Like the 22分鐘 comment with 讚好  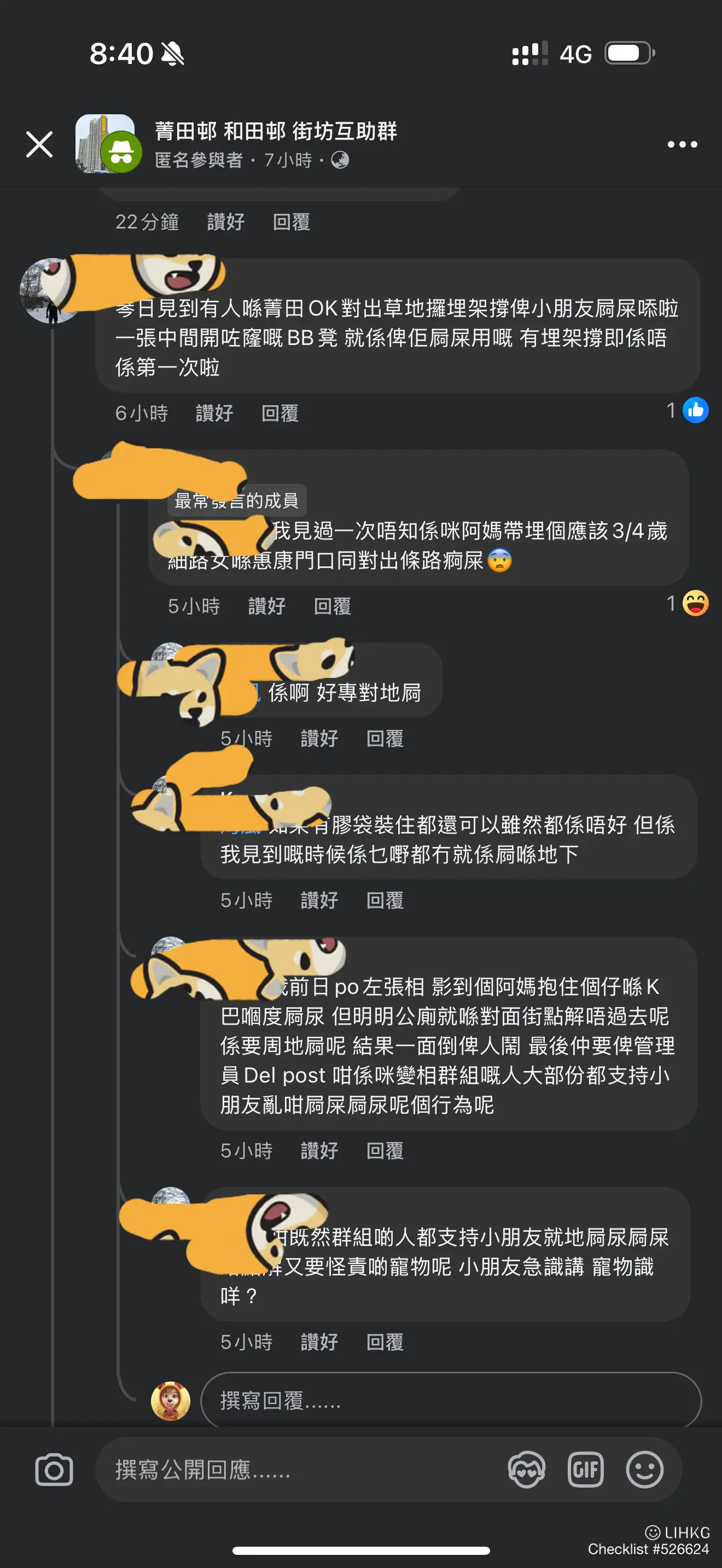click(226, 221)
